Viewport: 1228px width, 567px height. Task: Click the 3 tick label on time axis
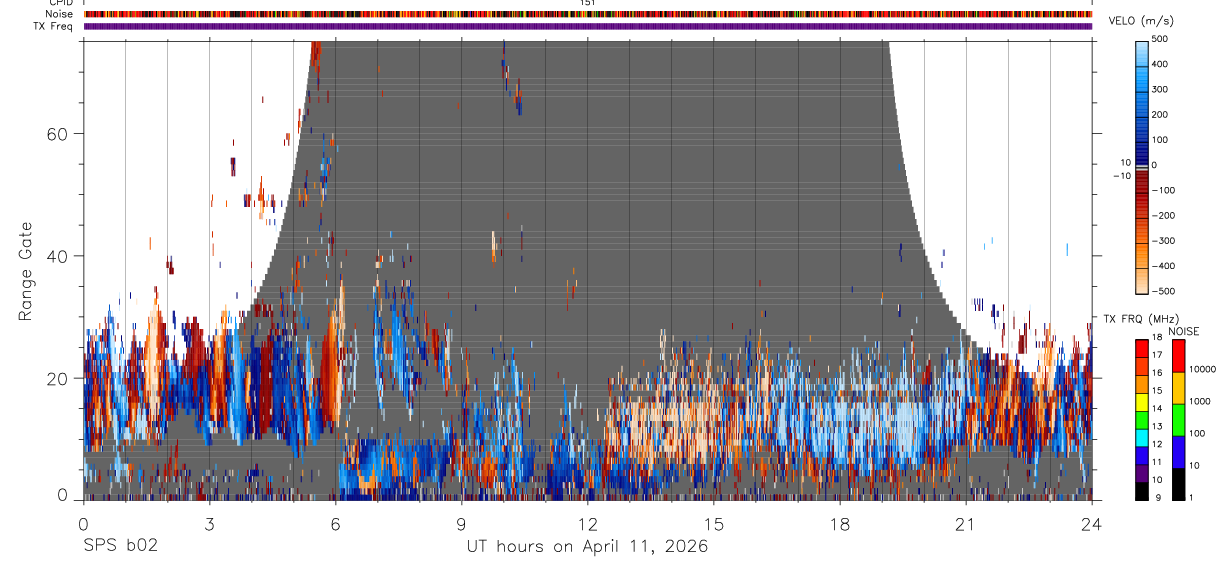click(x=209, y=523)
